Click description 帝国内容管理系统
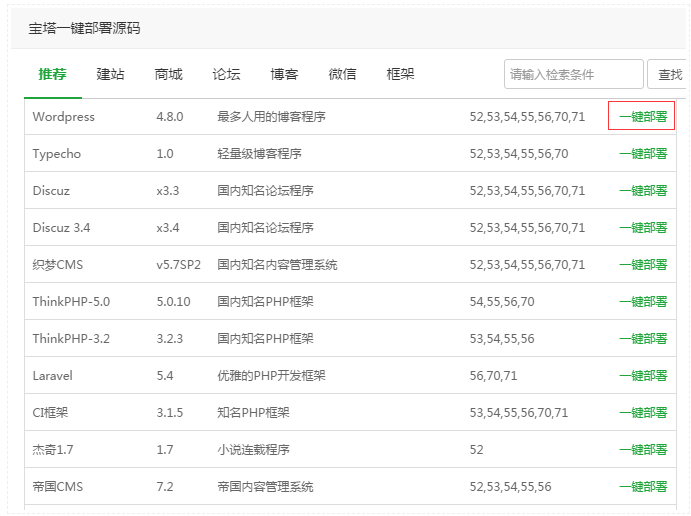 (x=265, y=487)
